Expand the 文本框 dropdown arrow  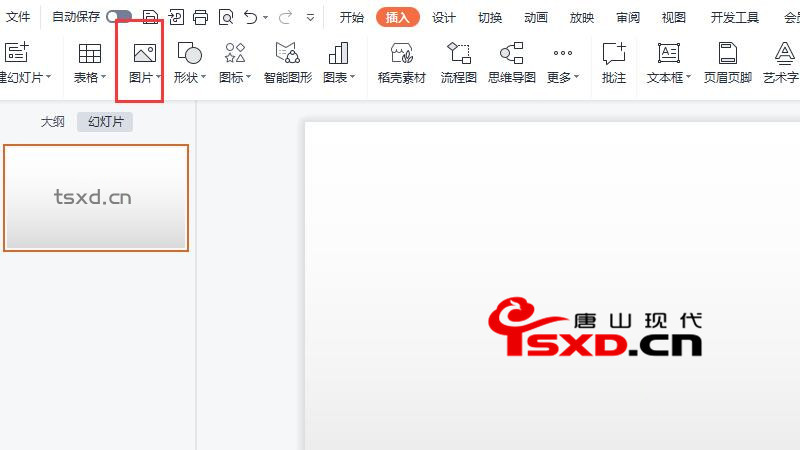tap(688, 77)
